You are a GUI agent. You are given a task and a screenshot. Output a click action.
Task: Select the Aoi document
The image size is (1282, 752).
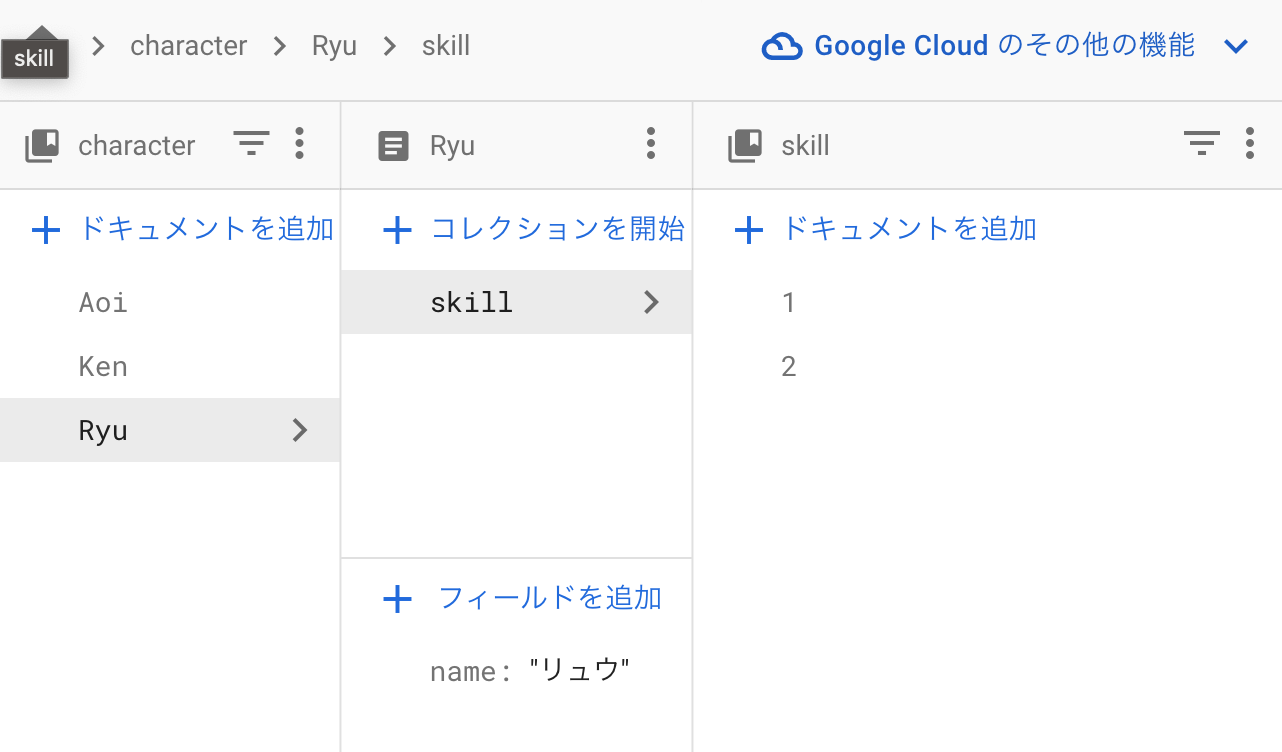(101, 301)
